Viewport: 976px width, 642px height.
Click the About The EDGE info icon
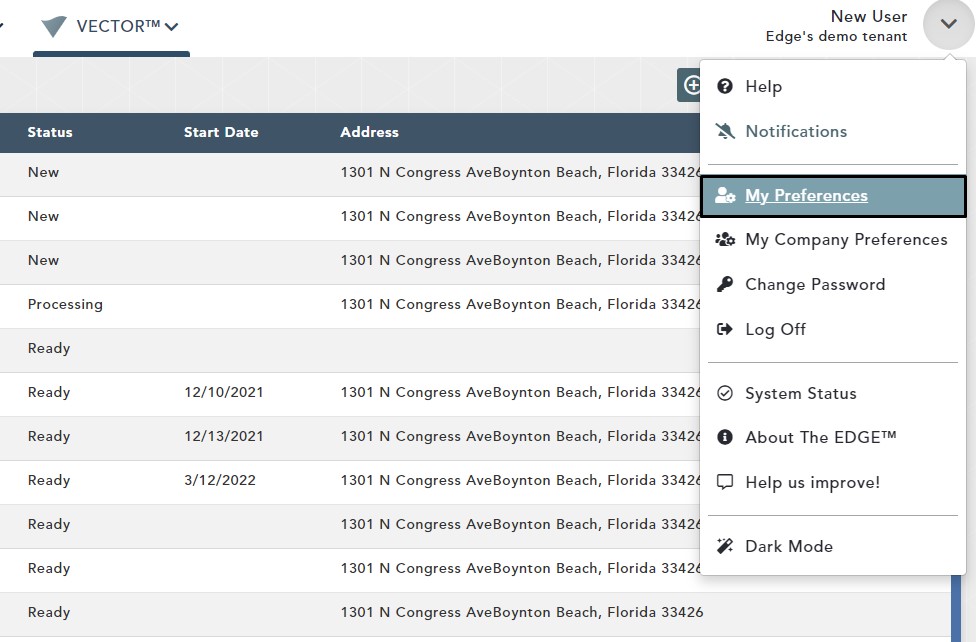click(726, 438)
